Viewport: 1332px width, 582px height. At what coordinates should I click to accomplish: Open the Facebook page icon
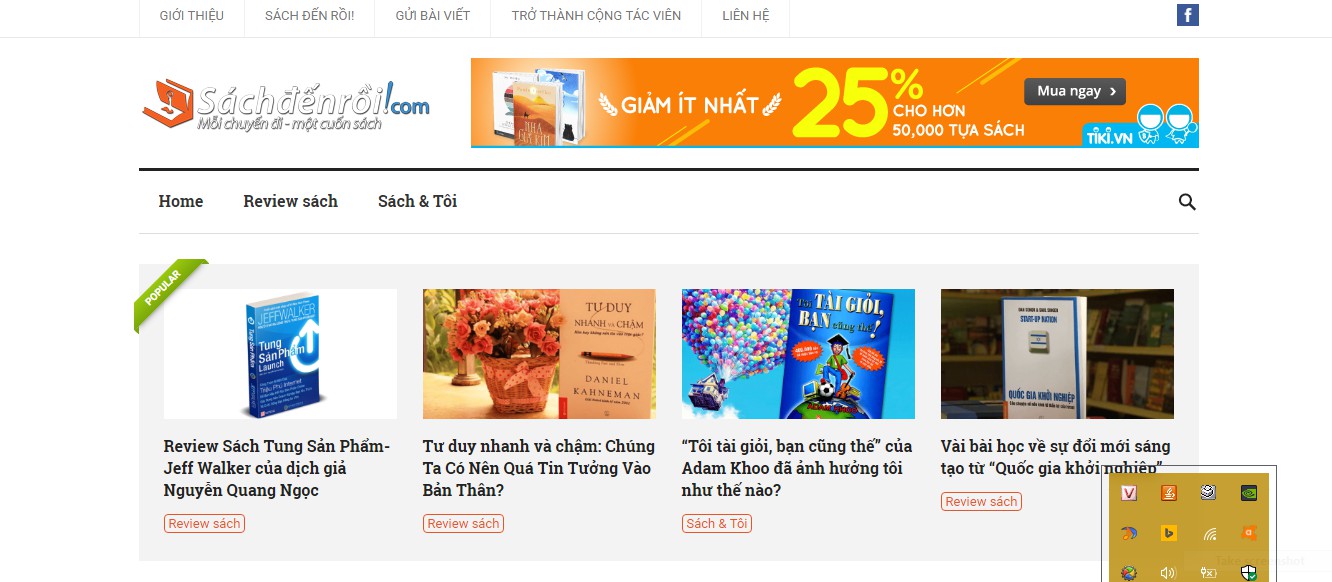(x=1188, y=15)
